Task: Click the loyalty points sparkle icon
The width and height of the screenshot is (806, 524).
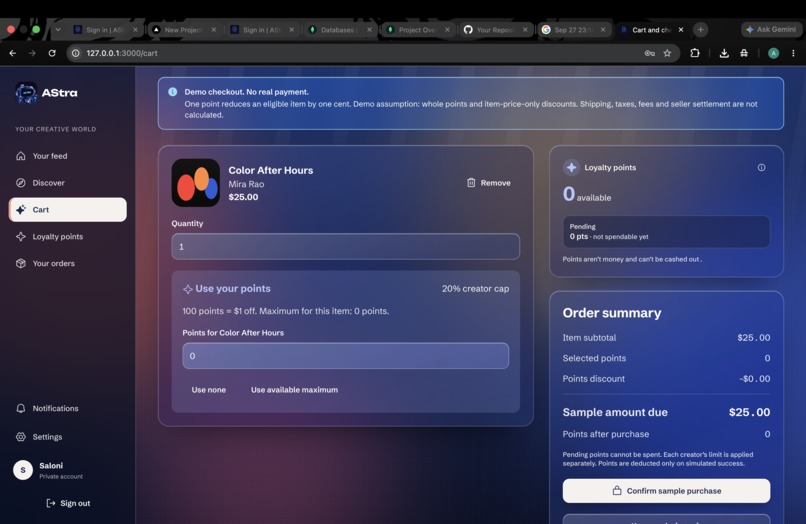Action: pyautogui.click(x=571, y=168)
